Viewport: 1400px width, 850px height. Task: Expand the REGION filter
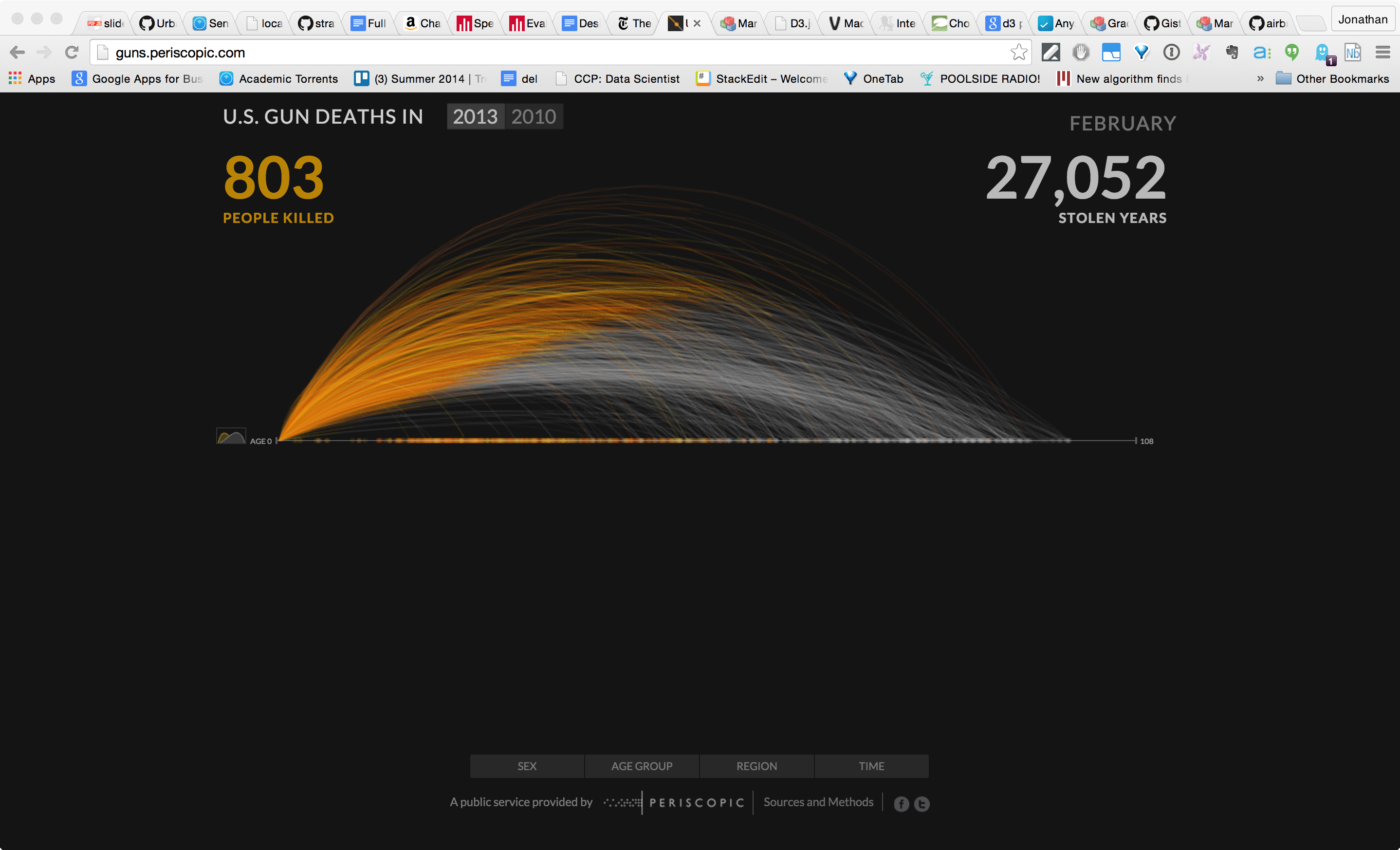point(756,766)
